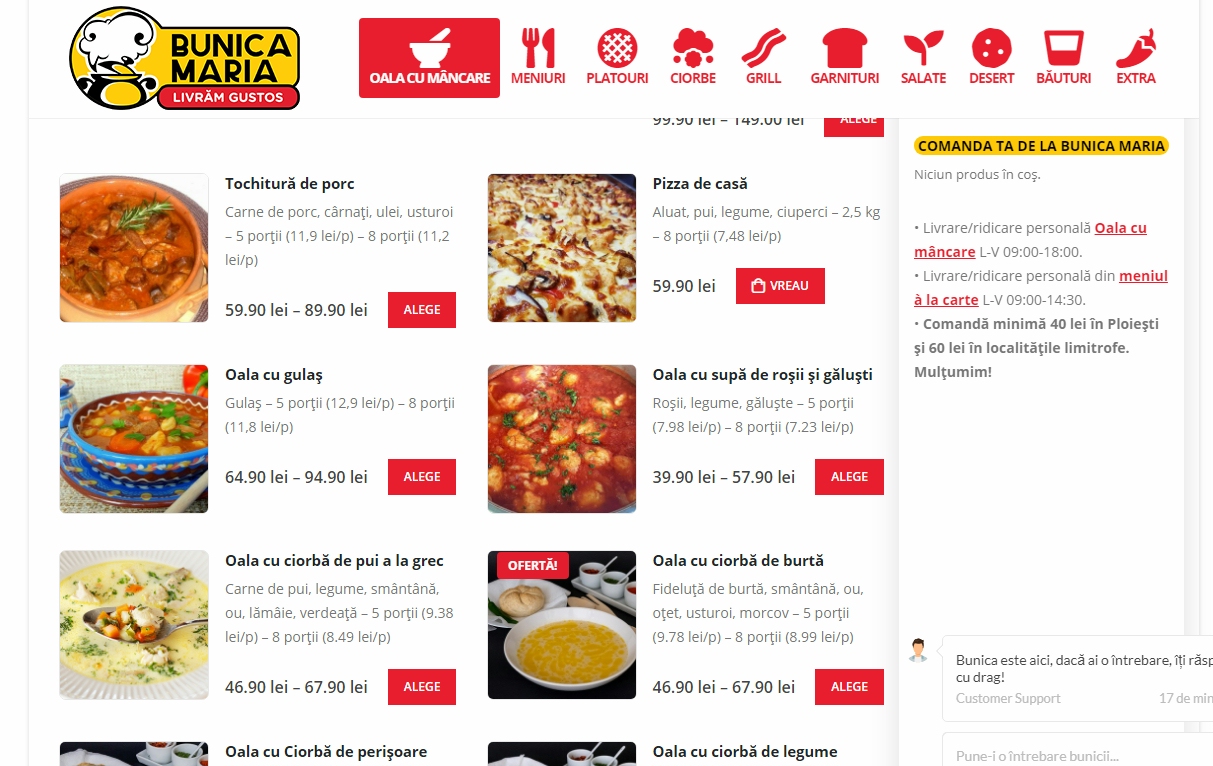
Task: Open the Garnituri bread icon category
Action: pyautogui.click(x=845, y=57)
